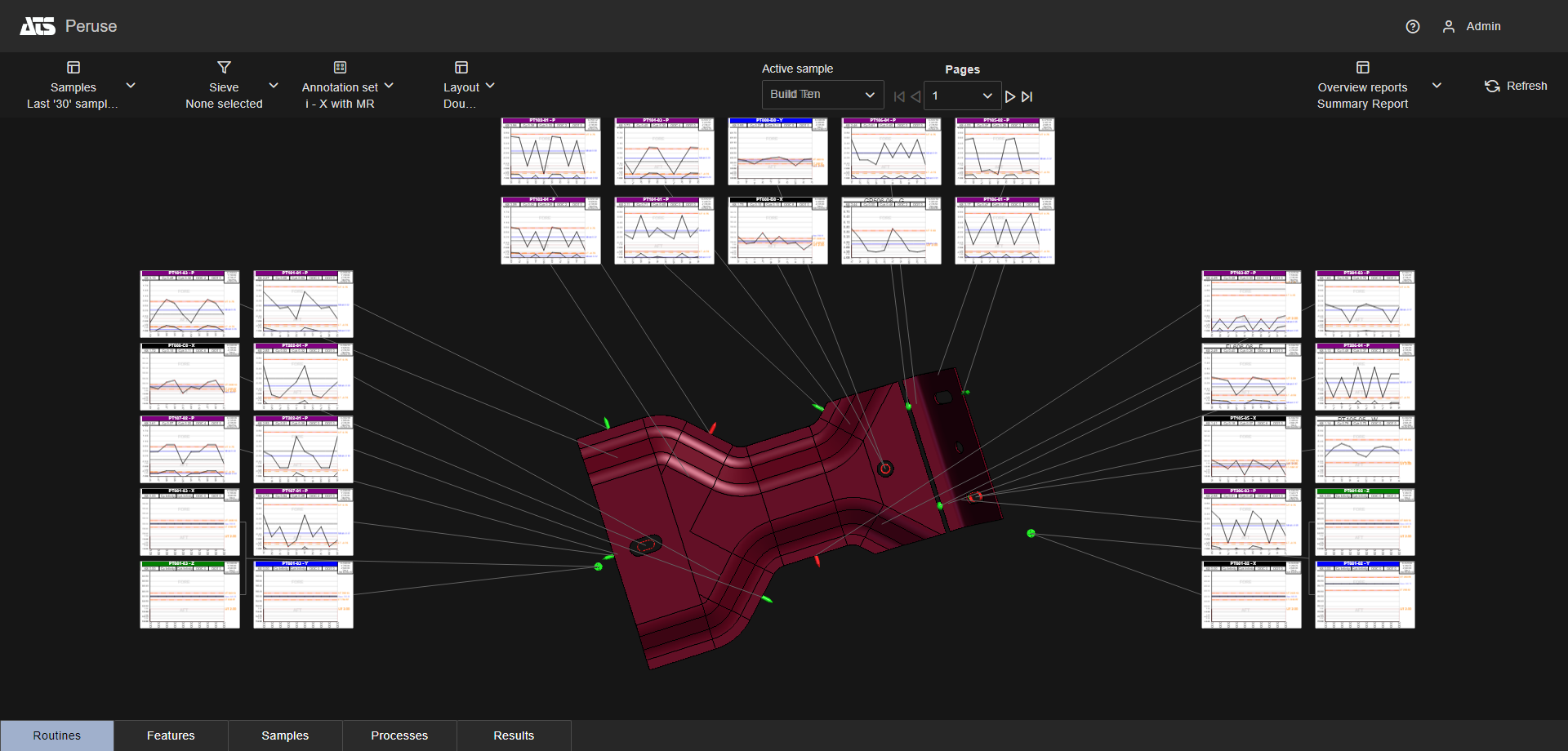Viewport: 1568px width, 751px height.
Task: Click the Annotation set icon
Action: [x=340, y=68]
